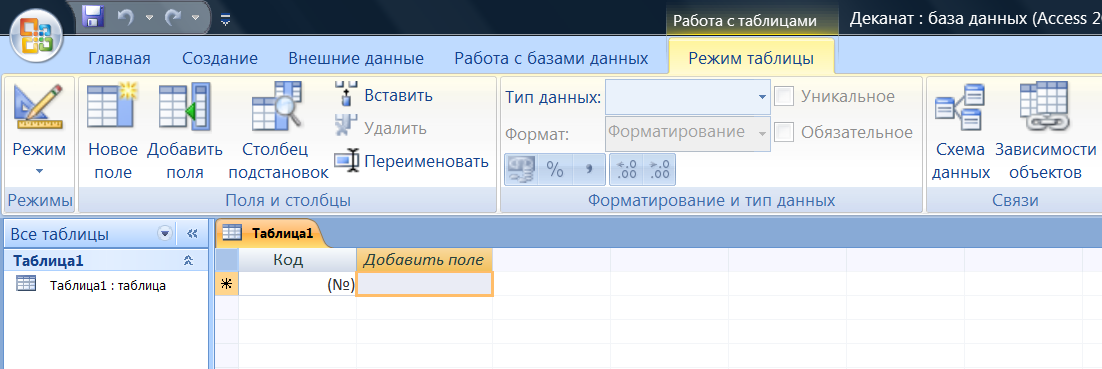Screen dimensions: 1102x369
Task: Redo the last action
Action: click(x=174, y=17)
